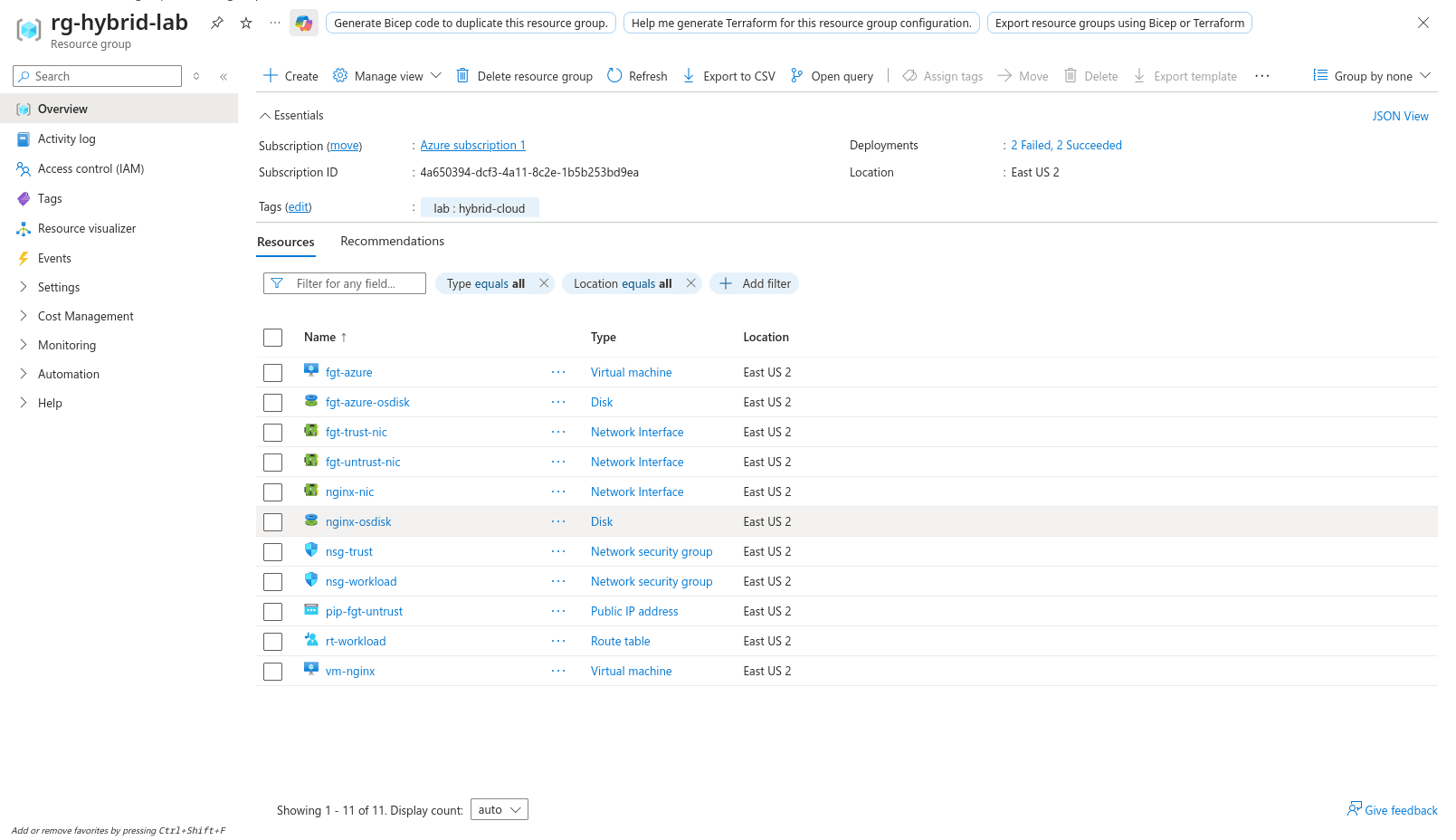
Task: Click the Refresh toolbar icon
Action: click(x=614, y=76)
